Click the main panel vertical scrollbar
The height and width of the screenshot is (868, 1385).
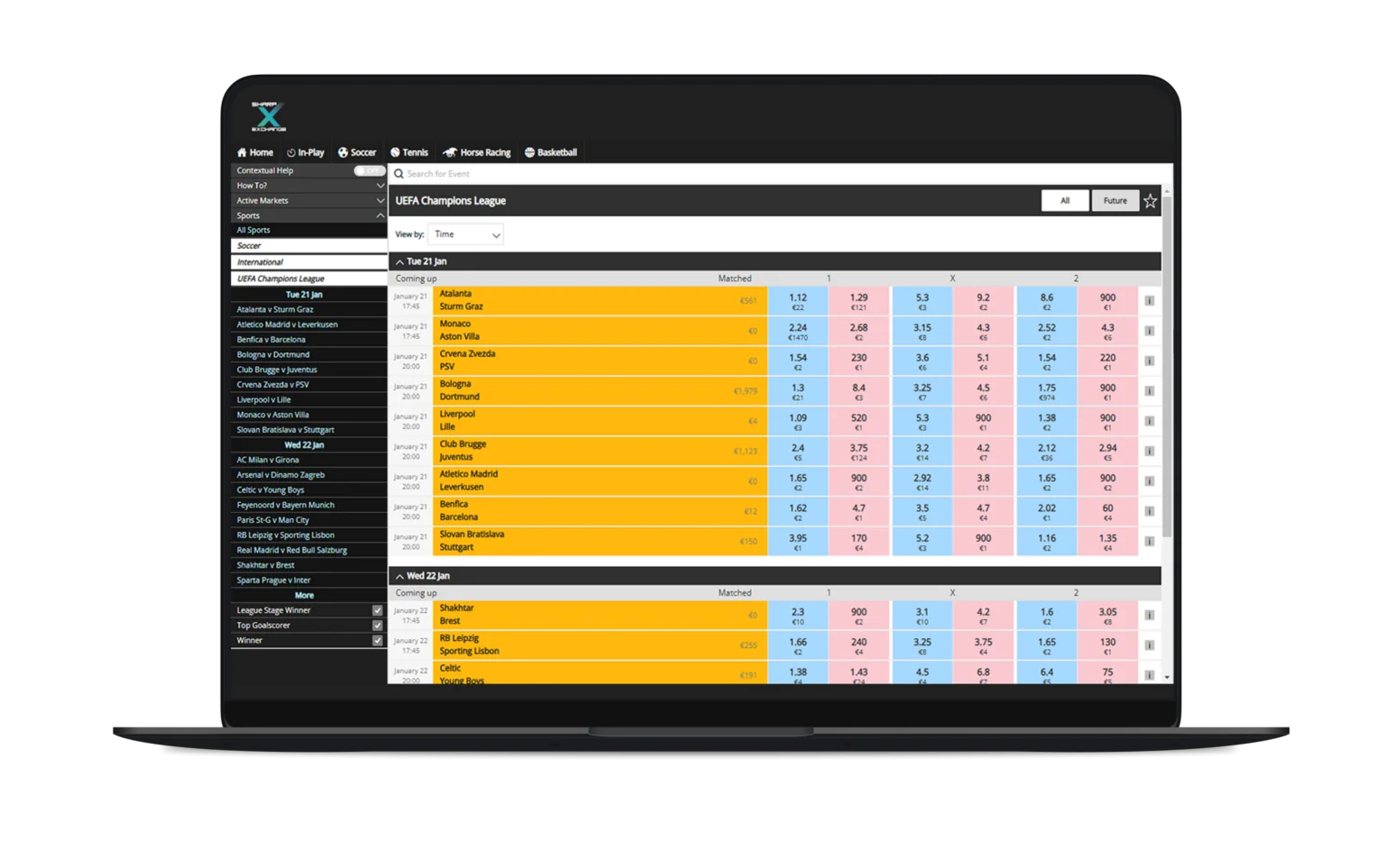pyautogui.click(x=1167, y=368)
